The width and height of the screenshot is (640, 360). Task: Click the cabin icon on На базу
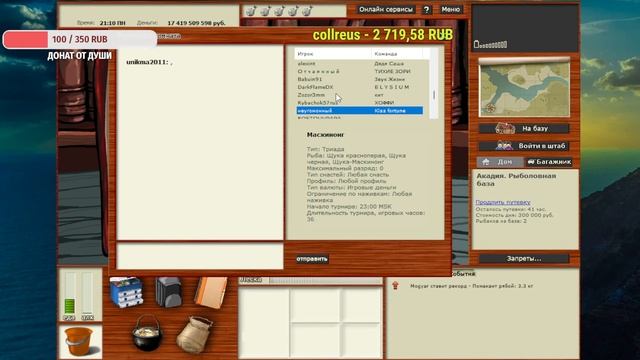(504, 129)
